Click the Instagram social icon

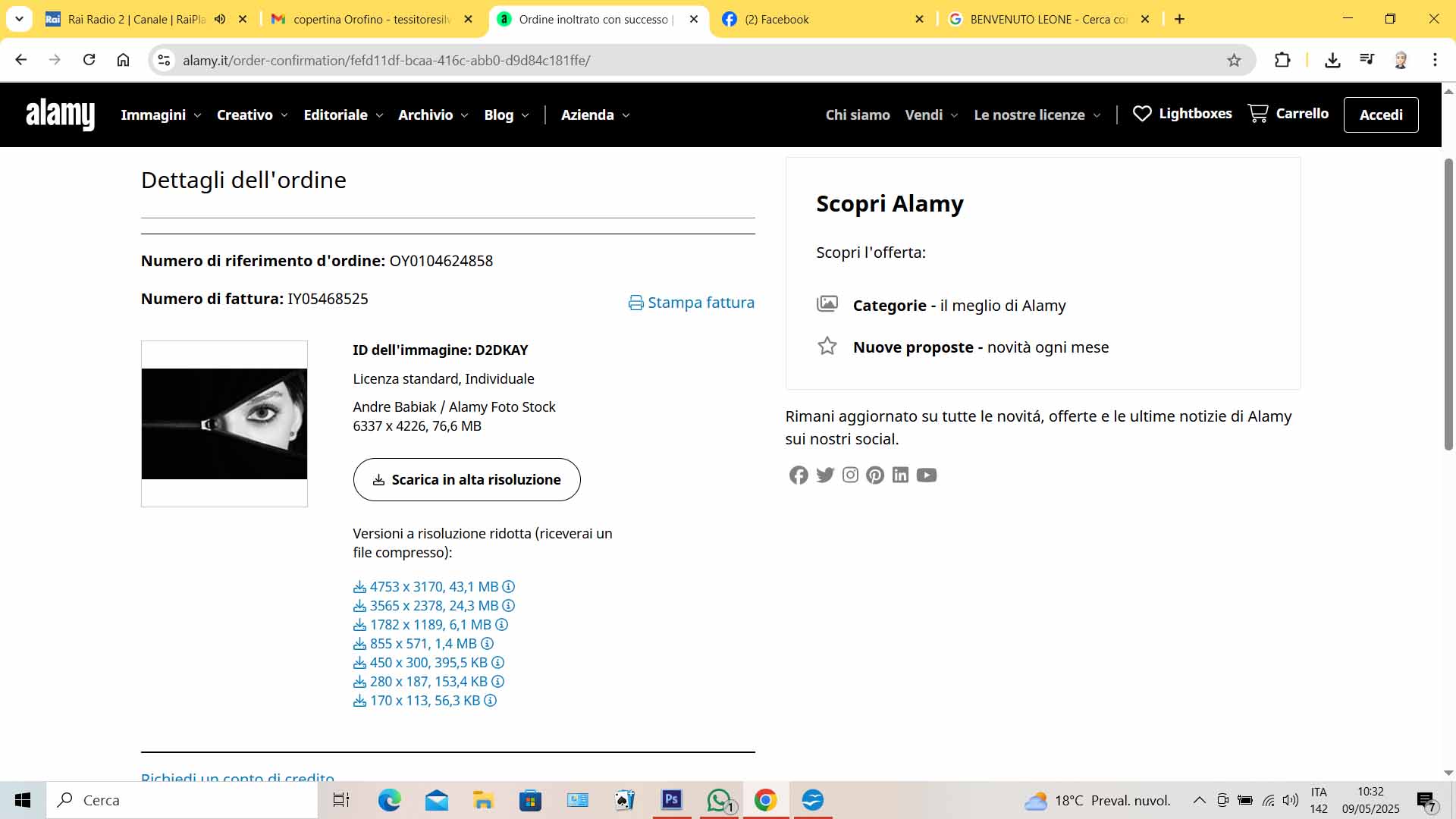coord(850,475)
